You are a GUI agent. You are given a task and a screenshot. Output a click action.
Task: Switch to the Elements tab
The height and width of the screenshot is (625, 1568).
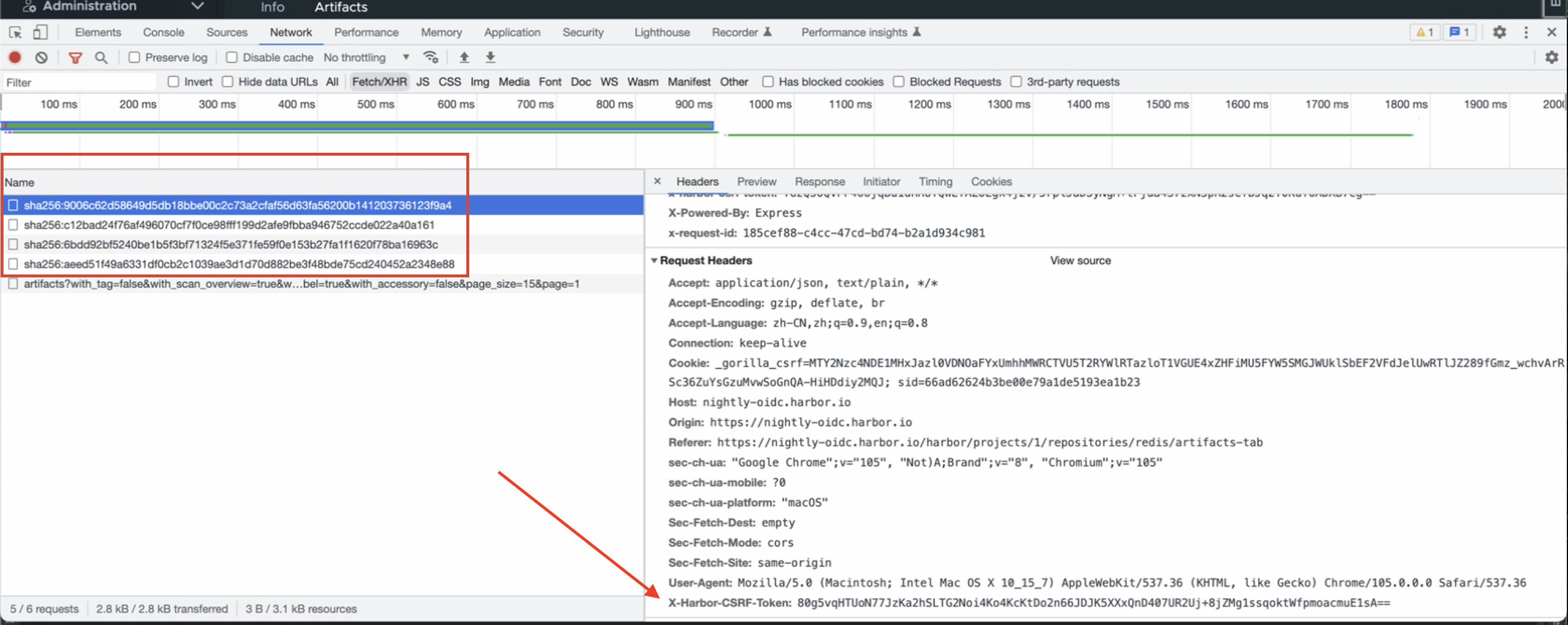tap(98, 32)
